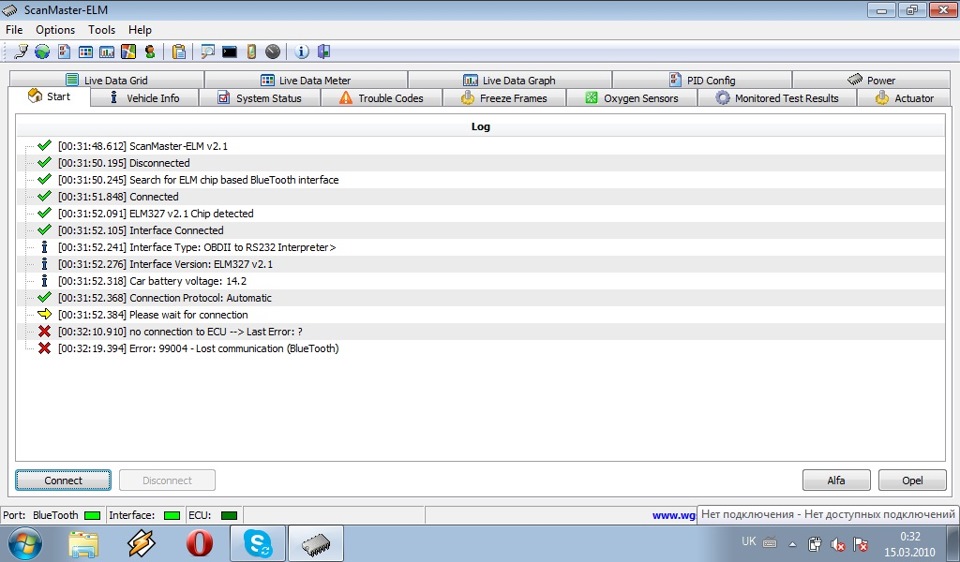Open Windows Explorer folder in taskbar
Viewport: 960px width, 562px height.
tap(83, 544)
